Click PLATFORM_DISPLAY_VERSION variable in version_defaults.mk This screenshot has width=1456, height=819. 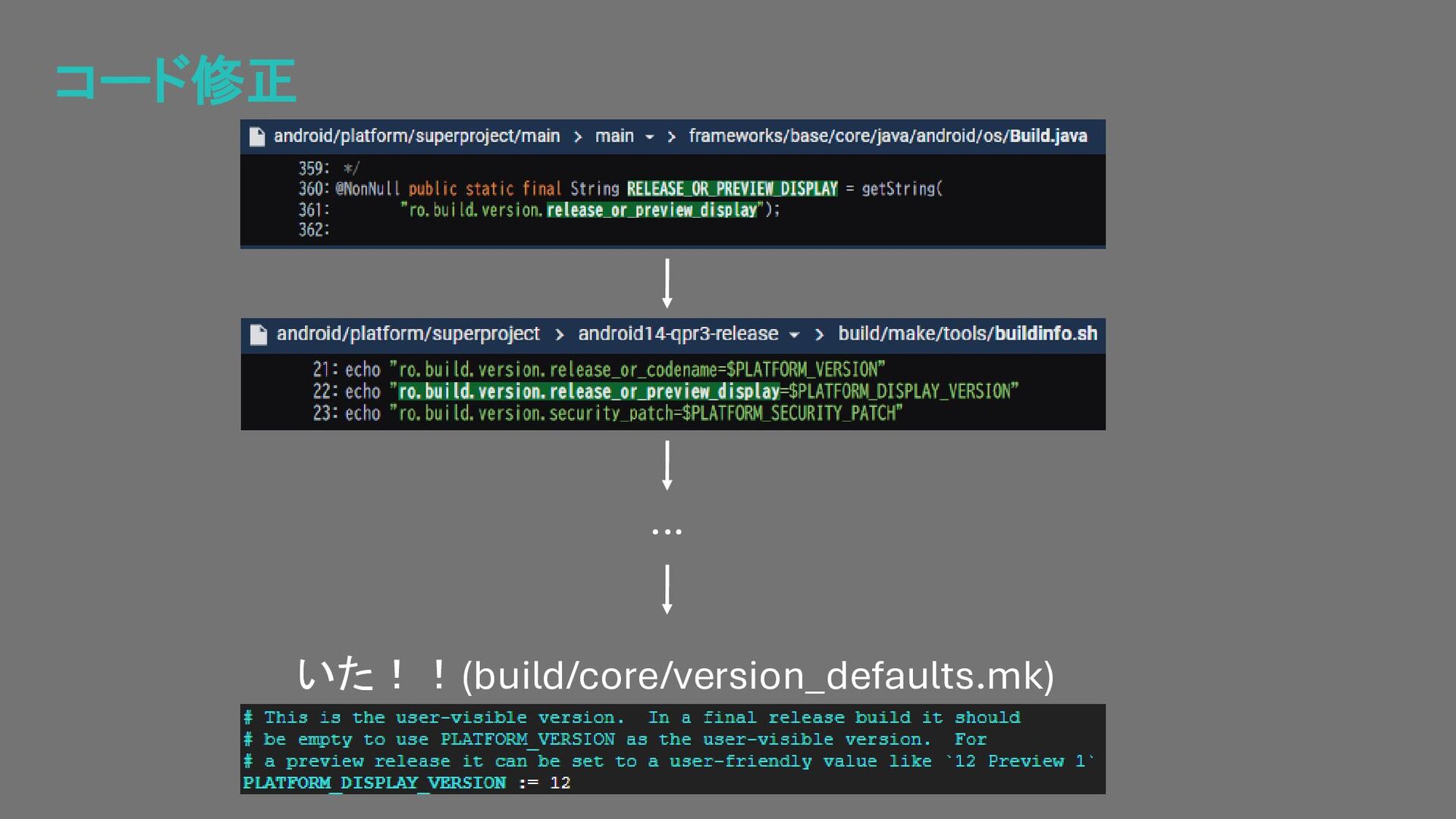(374, 783)
